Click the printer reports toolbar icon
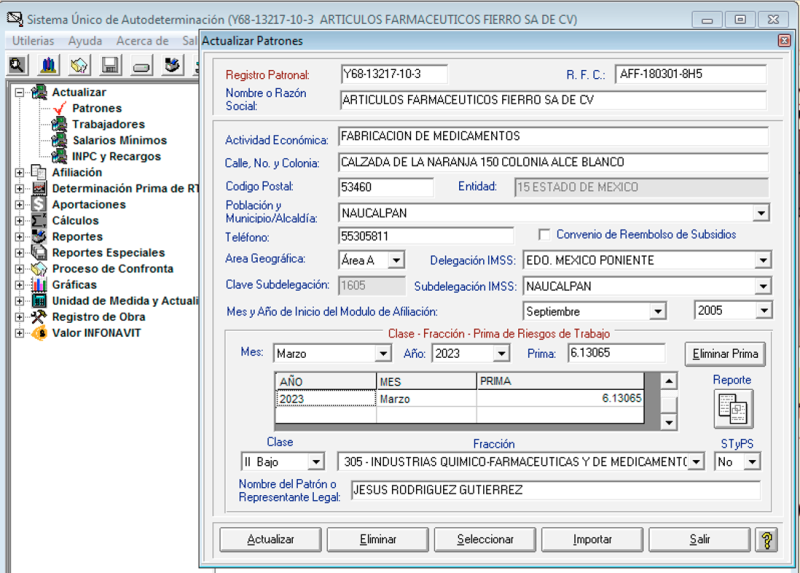 coord(172,65)
